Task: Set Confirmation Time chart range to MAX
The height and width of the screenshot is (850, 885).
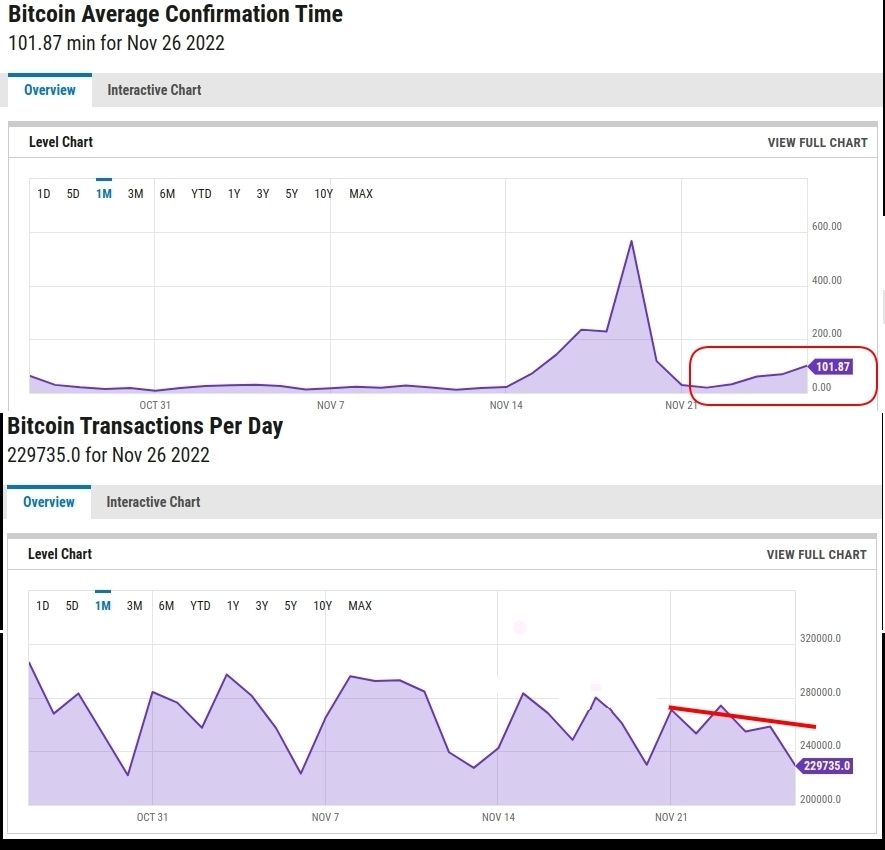Action: click(361, 194)
